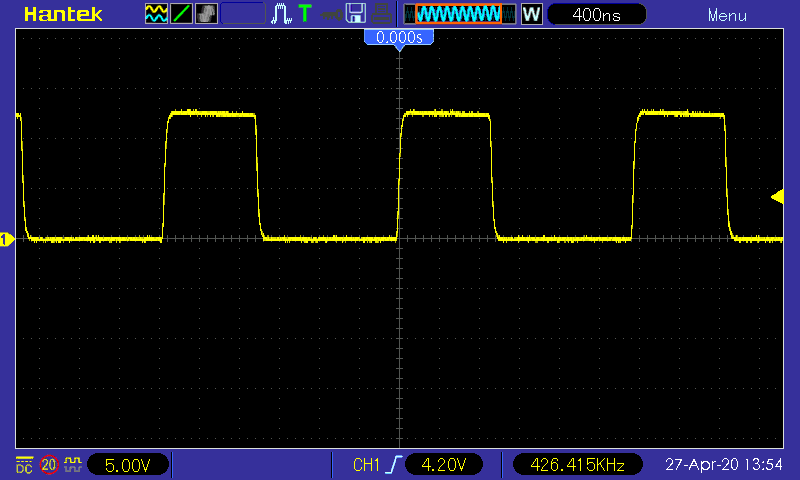Select the green diagonal line icon
This screenshot has height=480, width=800.
(181, 14)
